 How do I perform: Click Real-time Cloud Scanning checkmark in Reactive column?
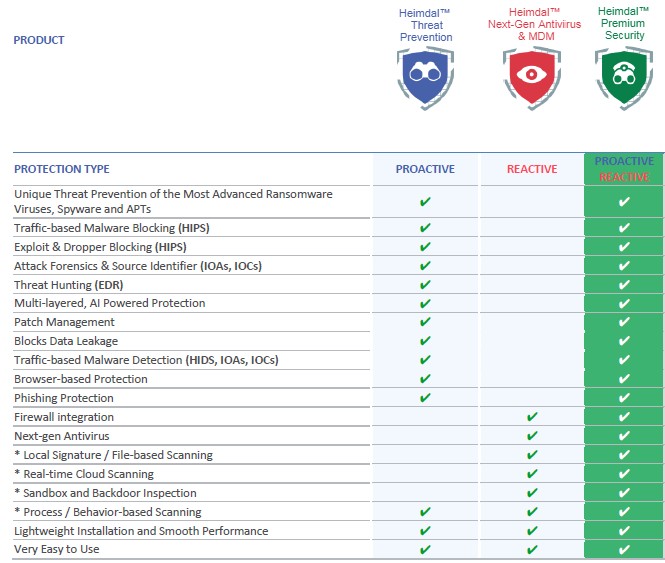pyautogui.click(x=532, y=474)
